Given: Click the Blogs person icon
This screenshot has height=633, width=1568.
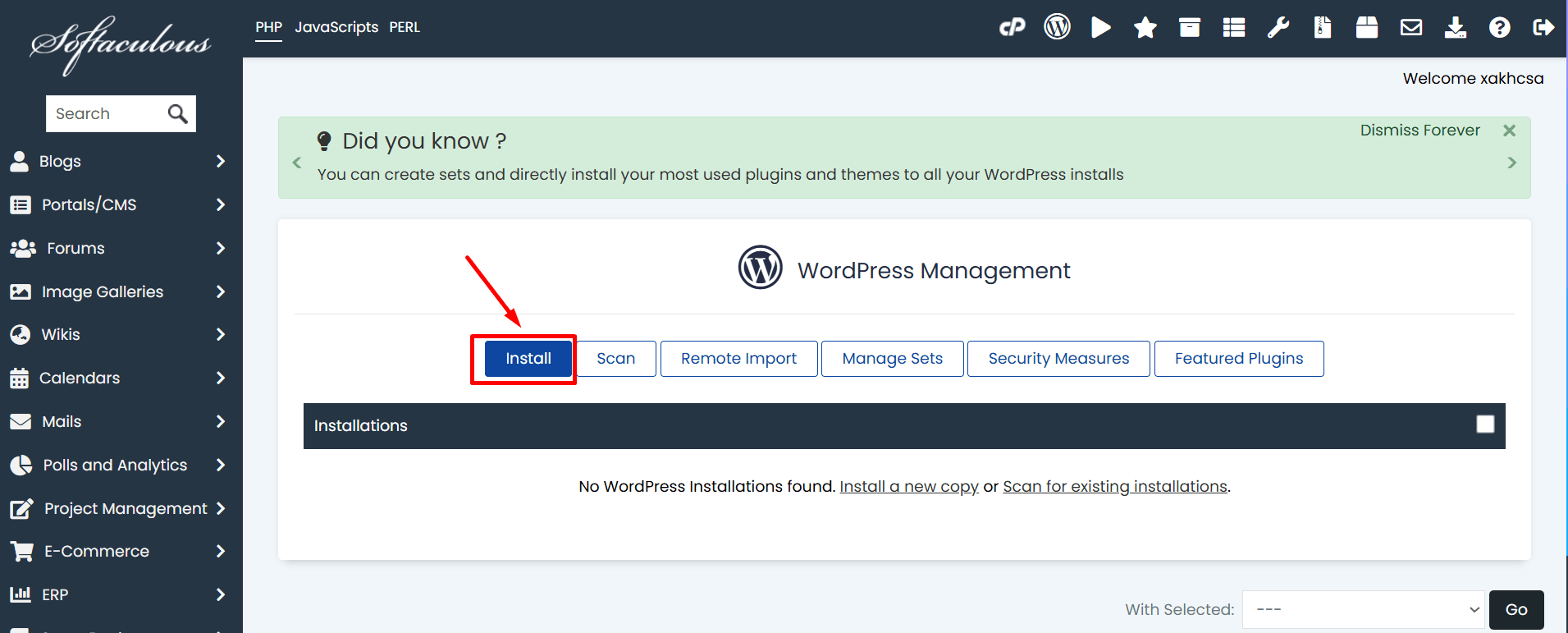Looking at the screenshot, I should (x=20, y=161).
